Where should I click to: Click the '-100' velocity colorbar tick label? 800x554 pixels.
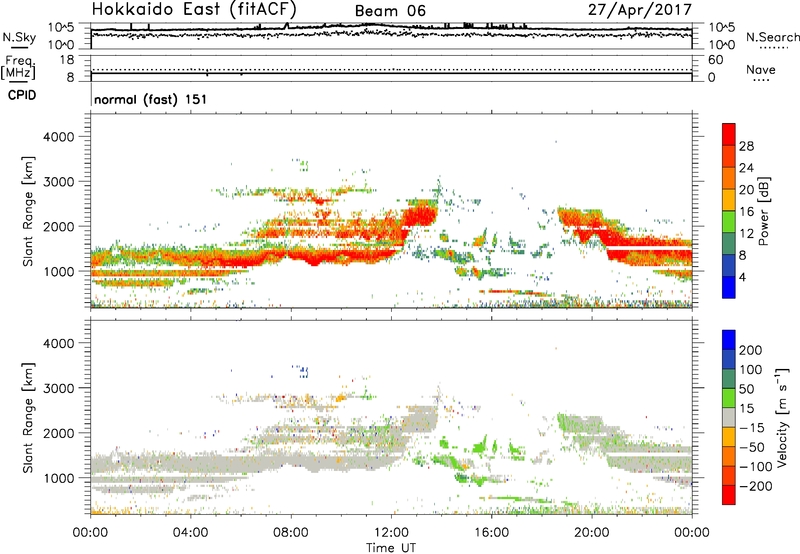(755, 467)
